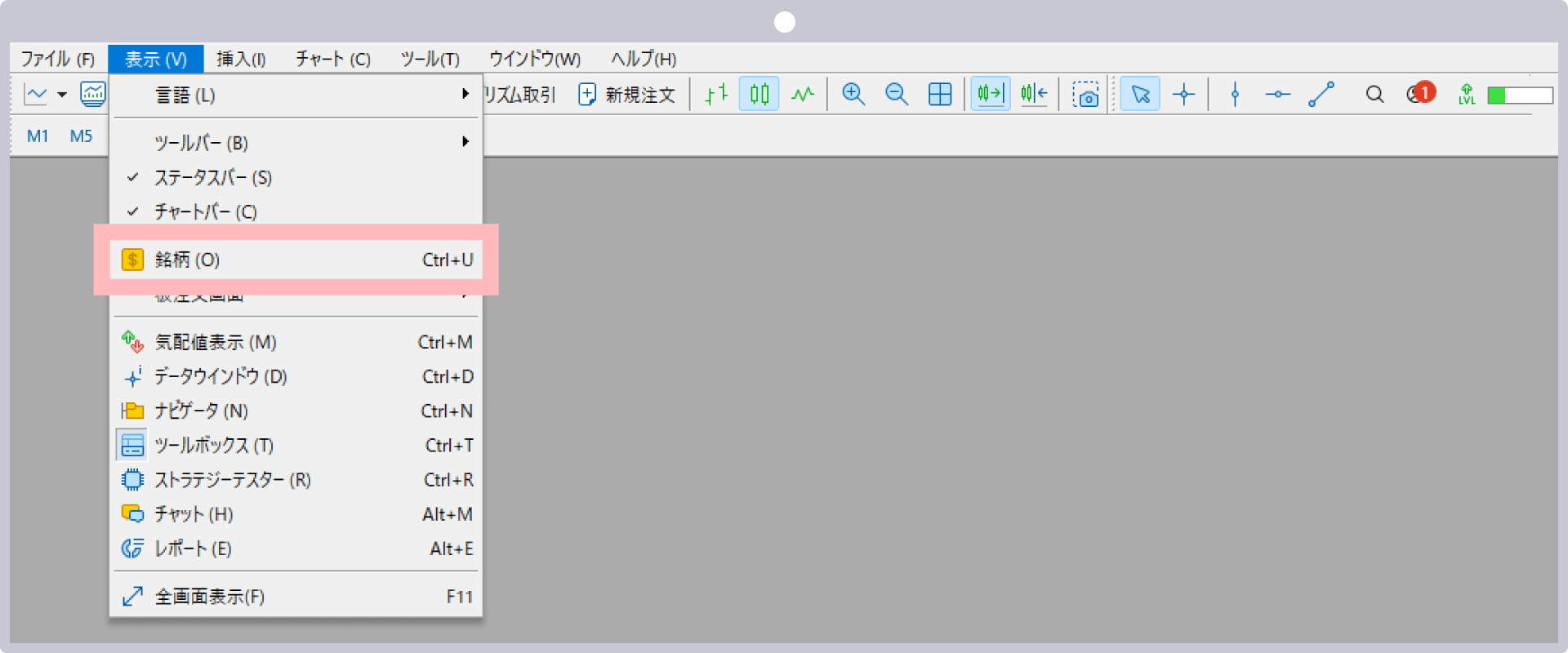Open the ヘルプ(H) menu

[644, 59]
